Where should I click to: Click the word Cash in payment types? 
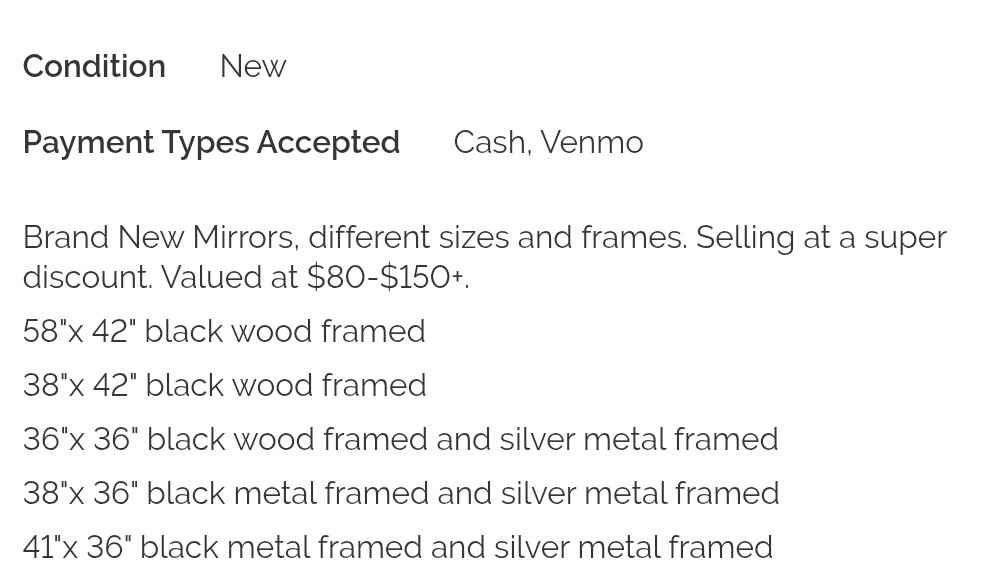[x=489, y=142]
